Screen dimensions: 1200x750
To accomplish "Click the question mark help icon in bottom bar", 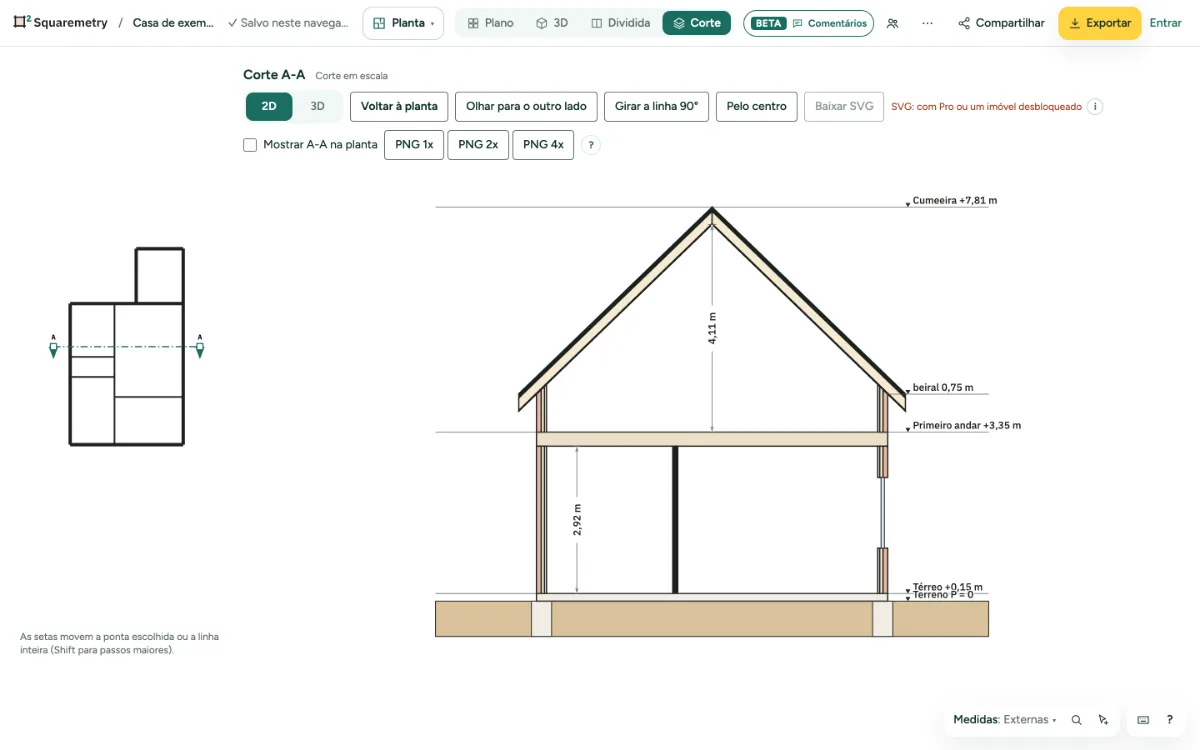I will coord(1170,720).
